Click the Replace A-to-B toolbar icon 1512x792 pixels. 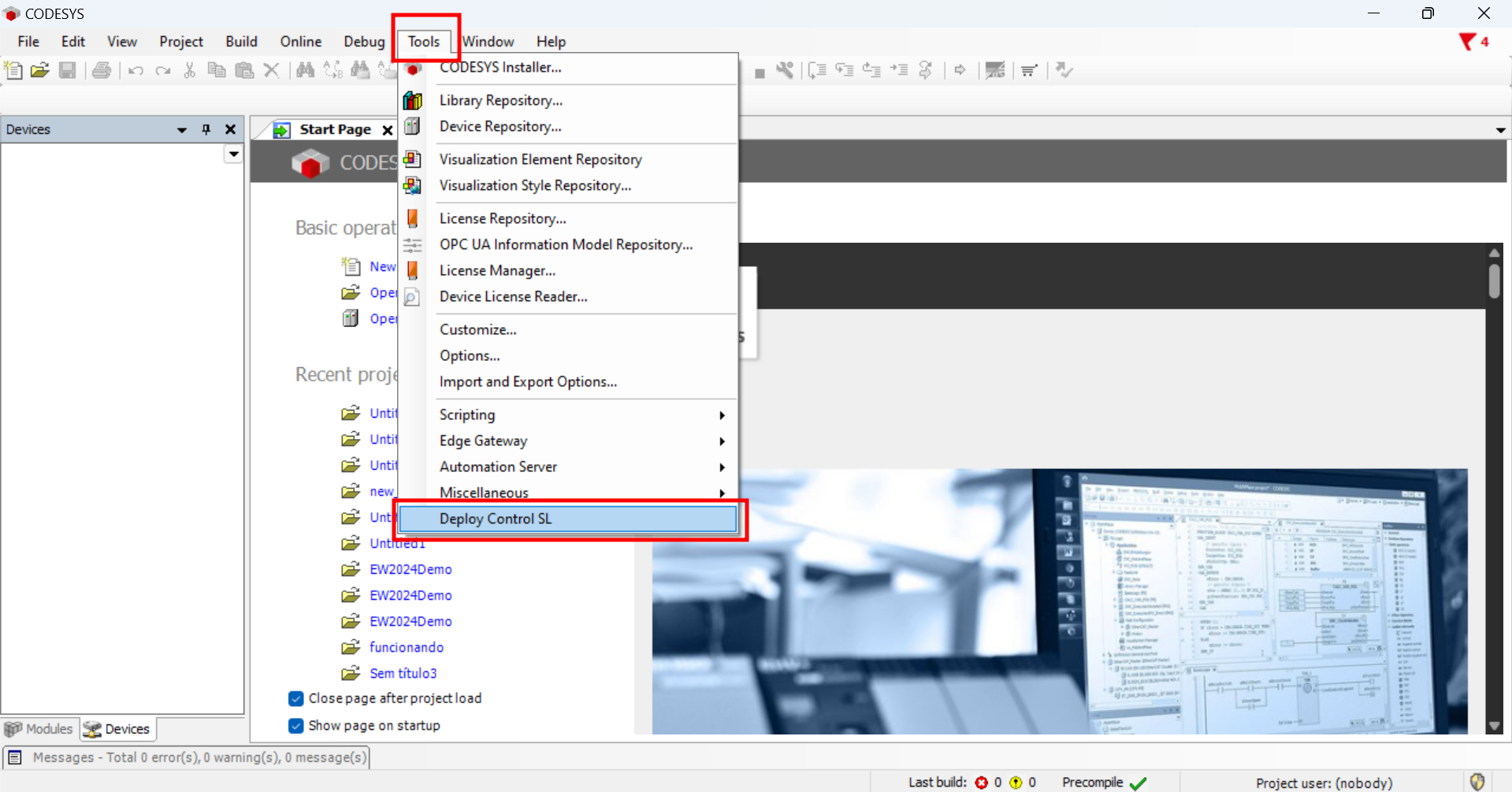(x=333, y=70)
